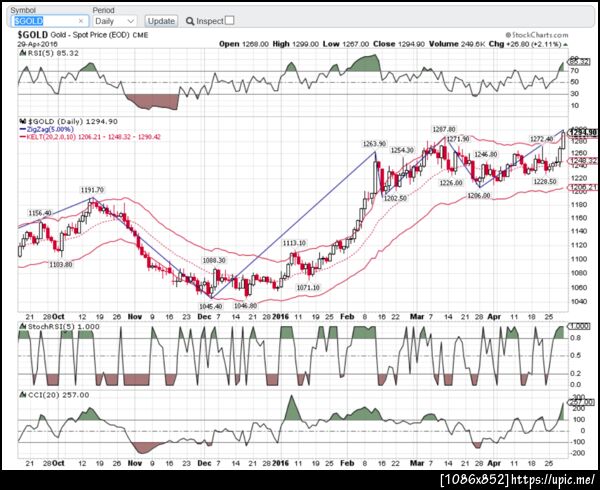The image size is (600, 490).
Task: Enable the Inspect checkbox
Action: (x=230, y=20)
